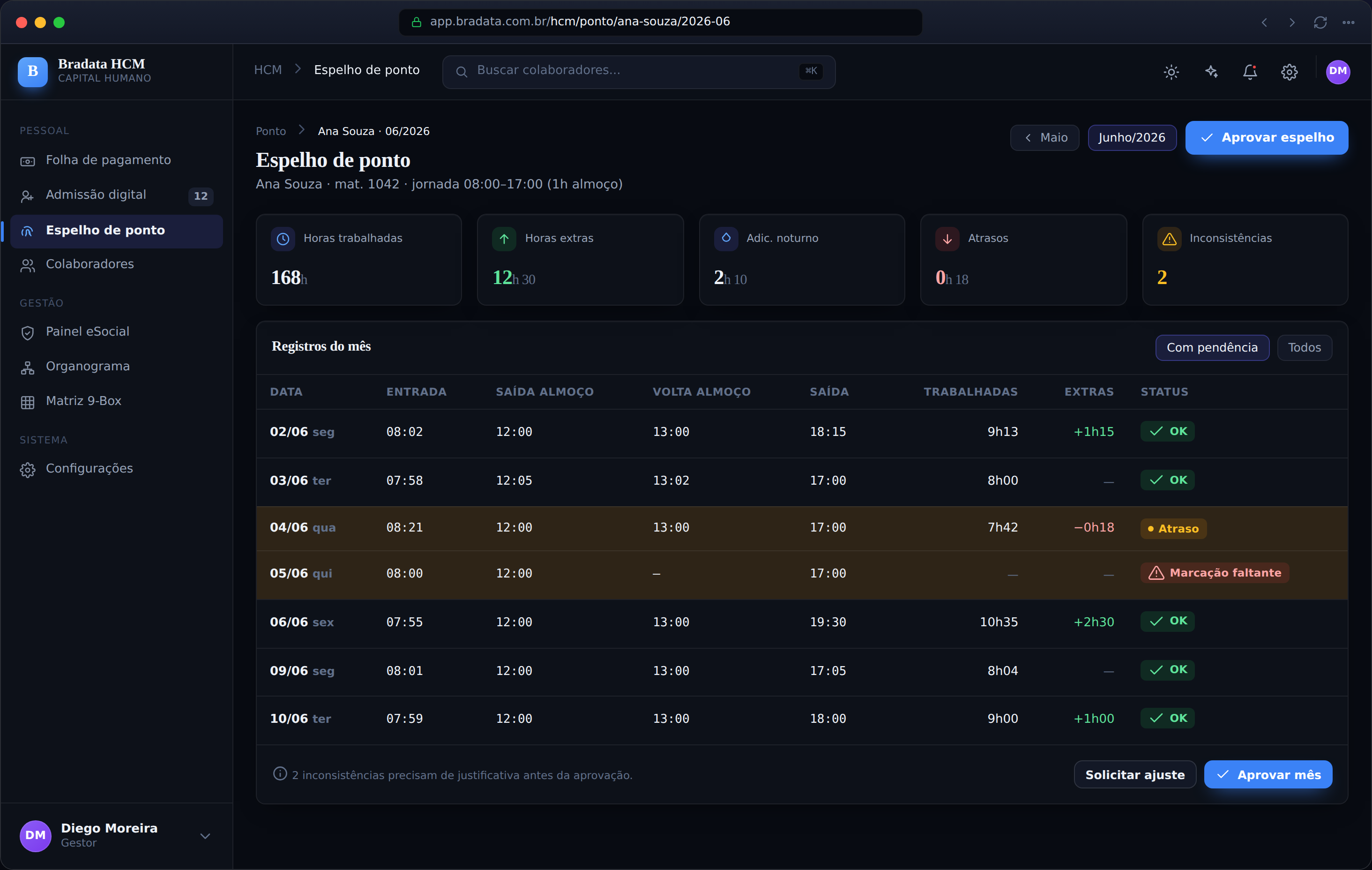Open the notifications bell icon
This screenshot has width=1372, height=870.
point(1250,72)
